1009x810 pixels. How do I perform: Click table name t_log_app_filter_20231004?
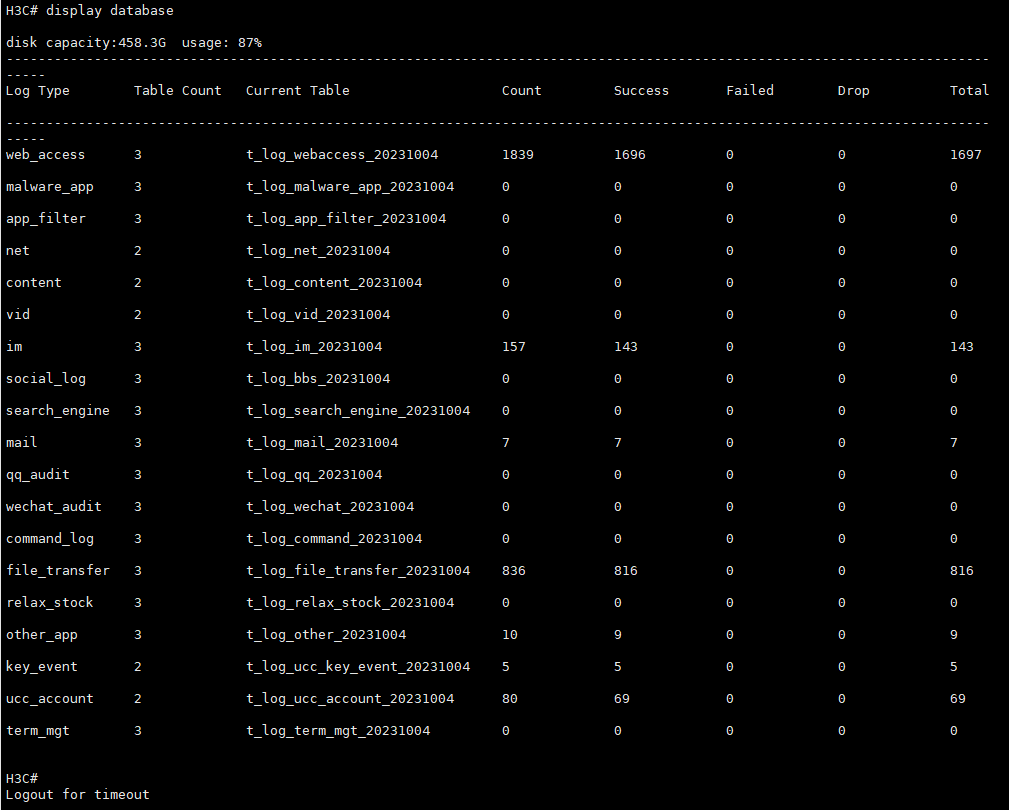(x=346, y=219)
